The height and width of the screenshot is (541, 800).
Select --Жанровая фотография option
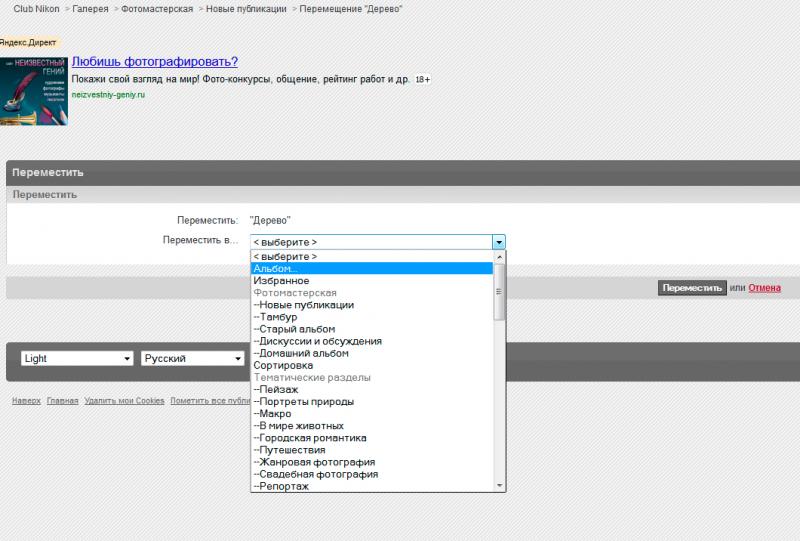(x=372, y=462)
